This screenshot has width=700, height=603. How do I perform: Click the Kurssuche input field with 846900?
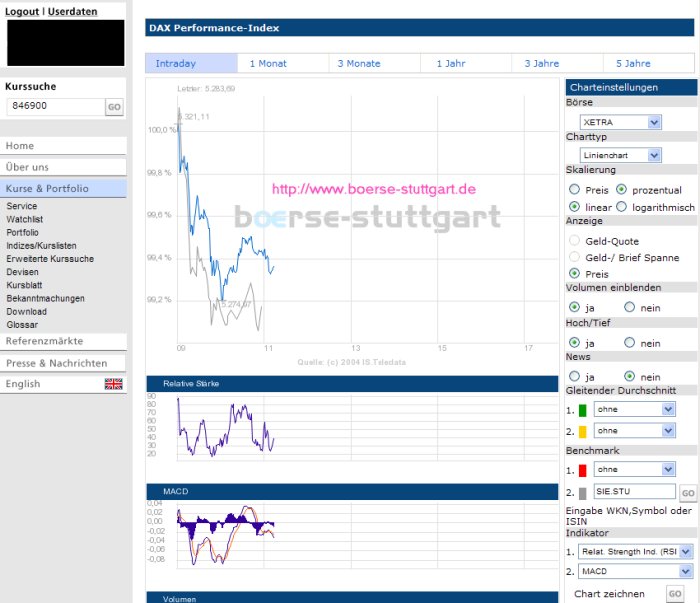[x=56, y=107]
